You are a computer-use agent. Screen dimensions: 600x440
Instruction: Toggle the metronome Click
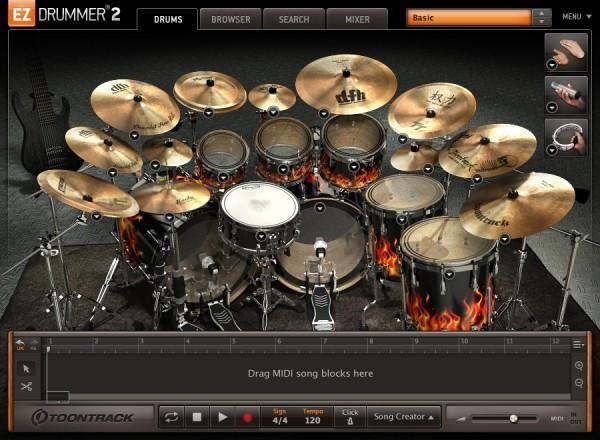[350, 416]
